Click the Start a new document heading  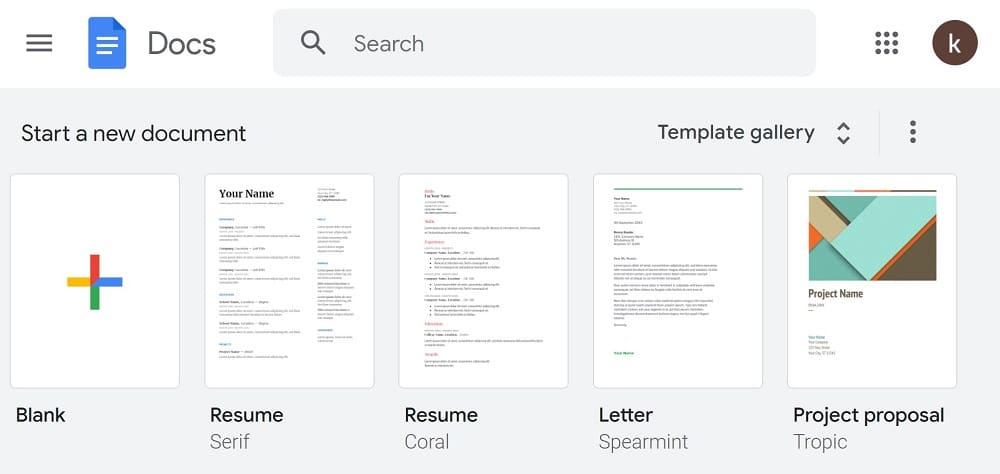coord(133,133)
